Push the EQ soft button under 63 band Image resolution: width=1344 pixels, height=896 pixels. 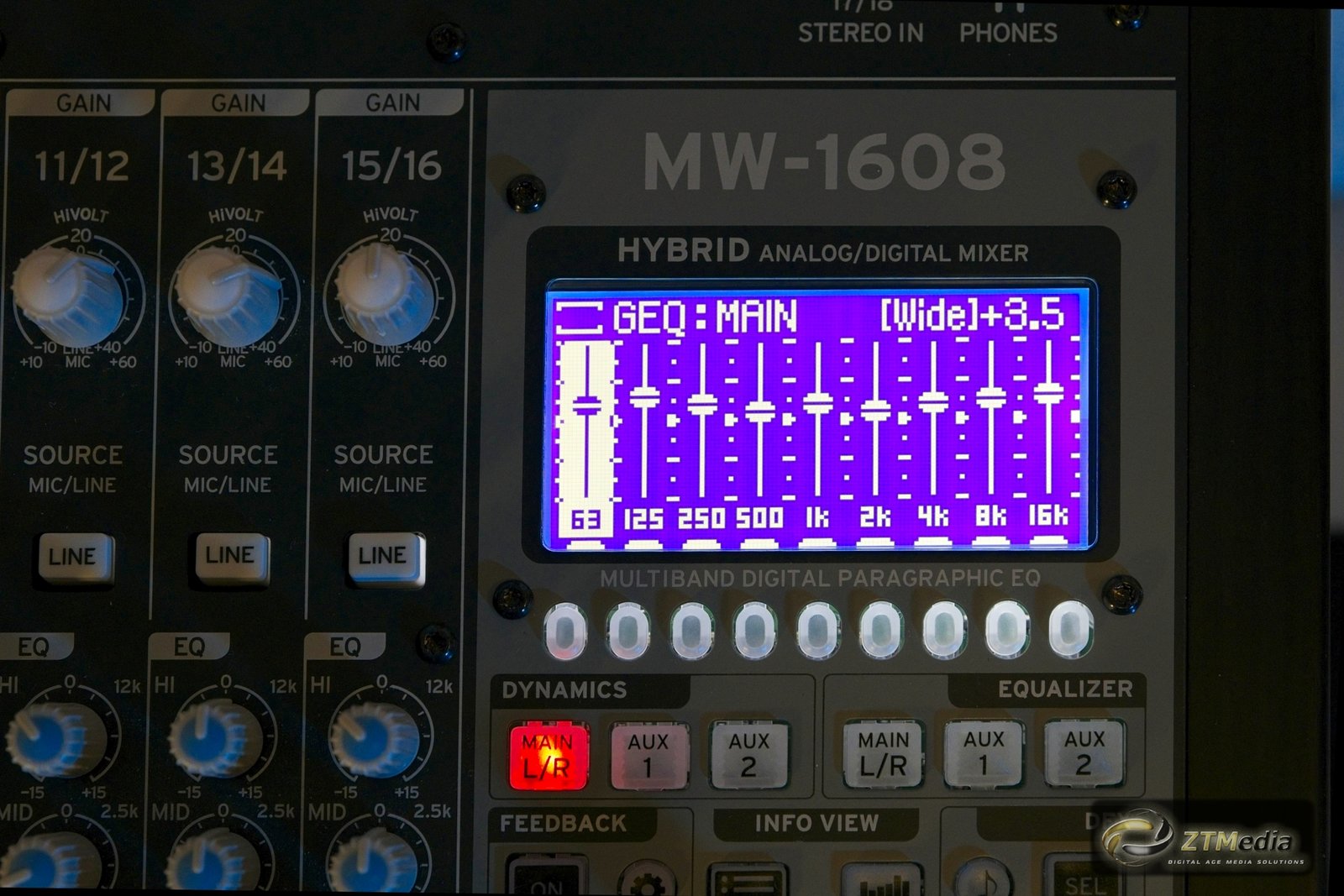click(565, 629)
